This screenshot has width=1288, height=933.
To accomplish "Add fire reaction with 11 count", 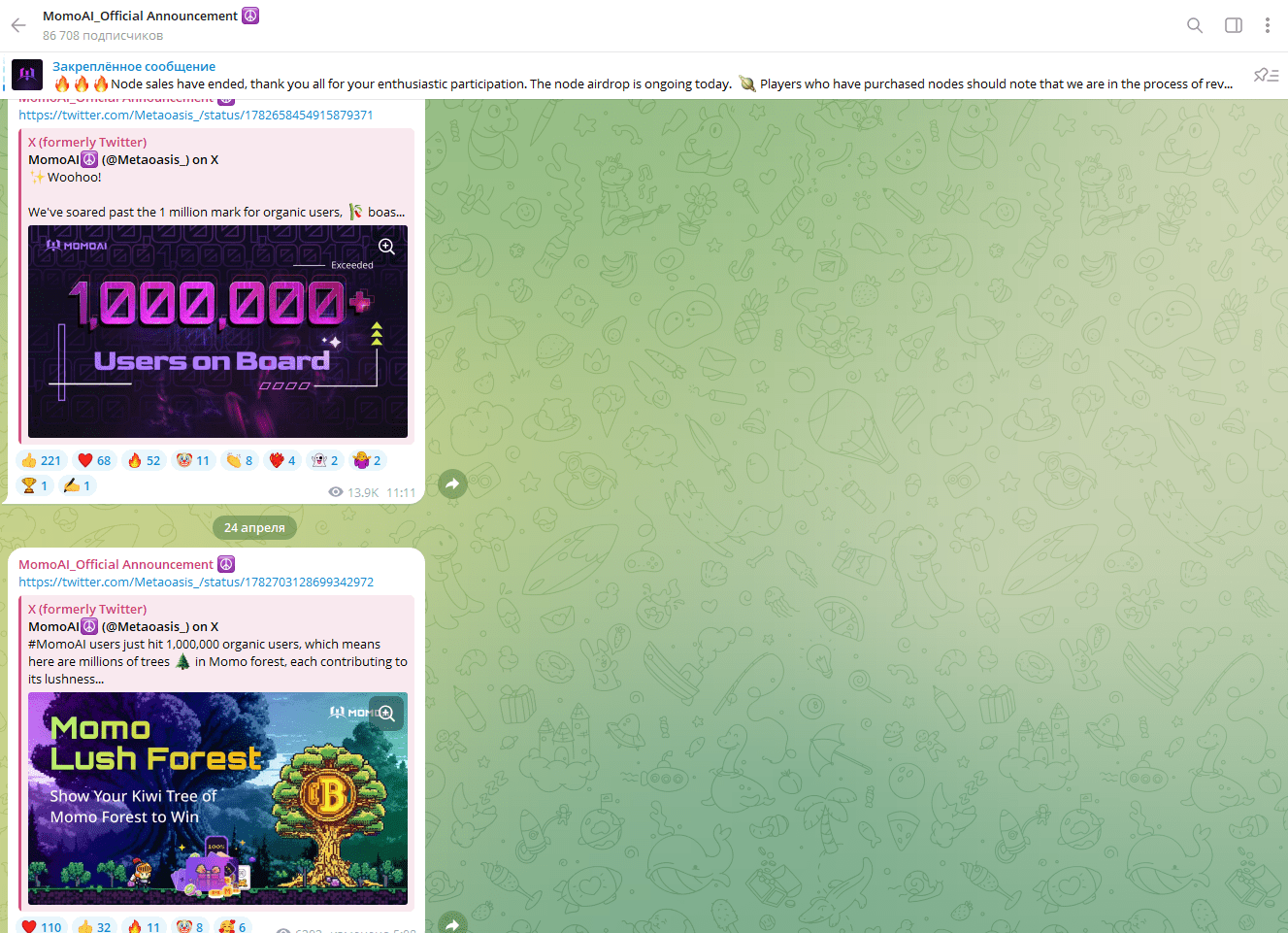I will click(144, 926).
